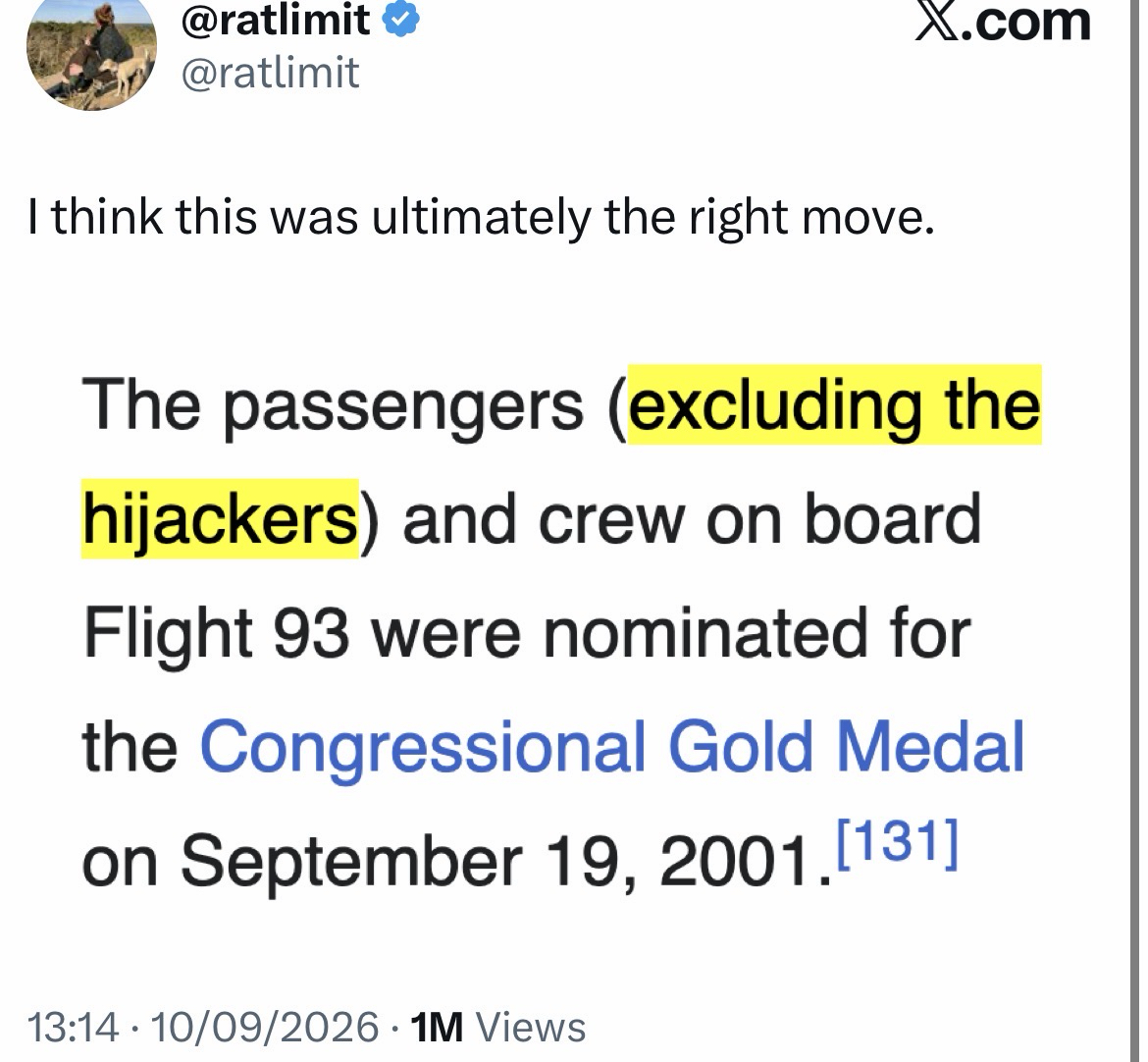Click the X.com watermark text
The height and width of the screenshot is (1062, 1148).
1003,22
